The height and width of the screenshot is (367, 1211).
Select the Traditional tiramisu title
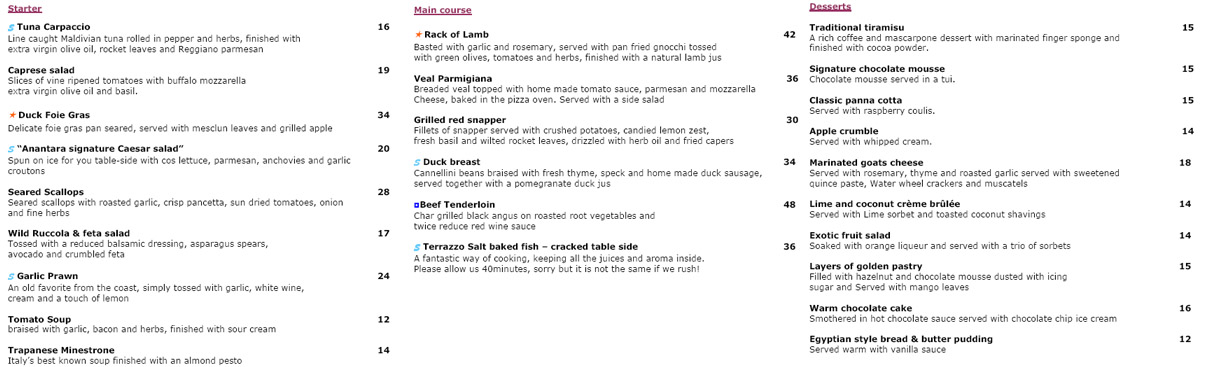tap(857, 27)
